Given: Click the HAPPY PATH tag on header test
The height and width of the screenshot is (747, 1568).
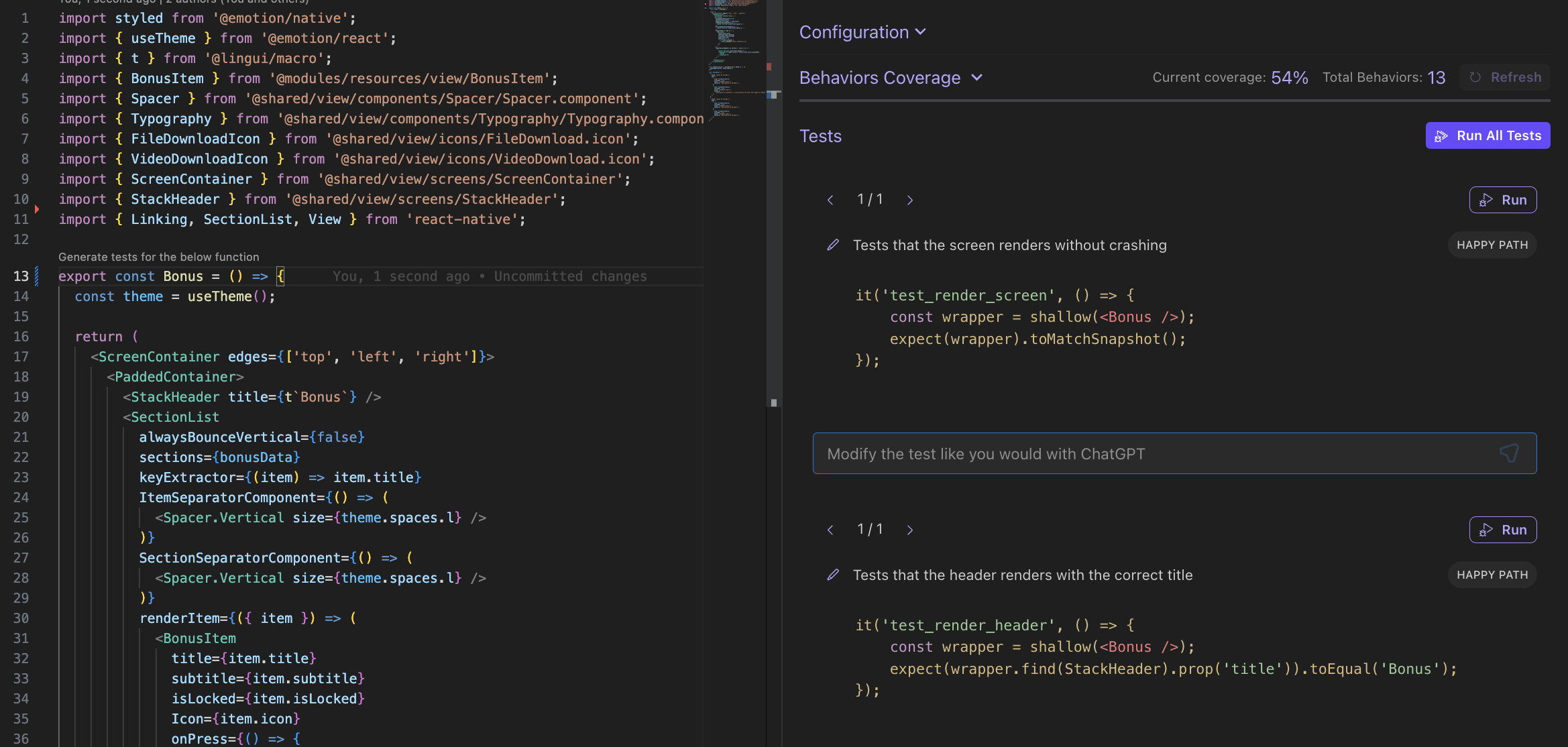Looking at the screenshot, I should 1492,575.
